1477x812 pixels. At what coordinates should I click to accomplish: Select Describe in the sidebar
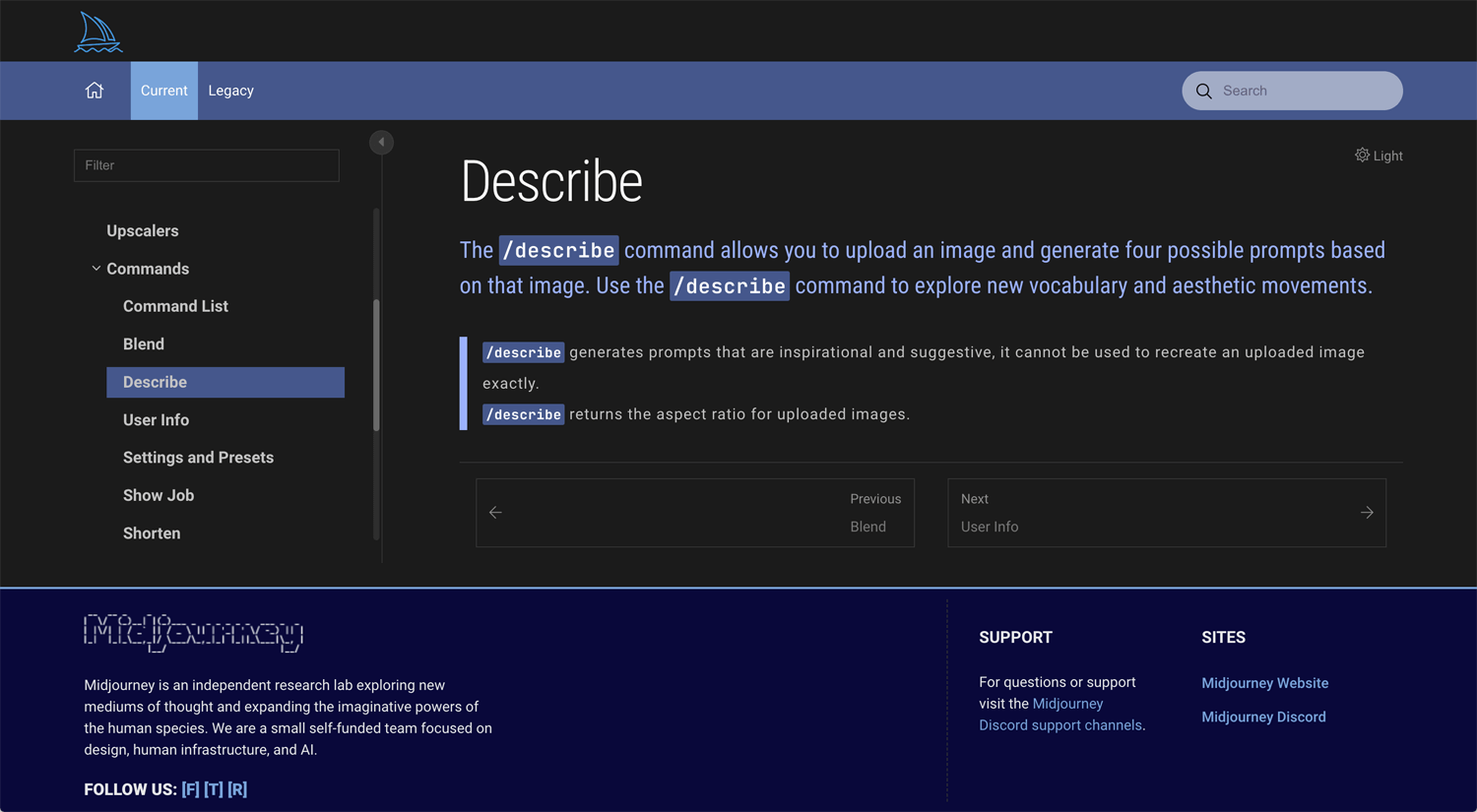click(225, 382)
